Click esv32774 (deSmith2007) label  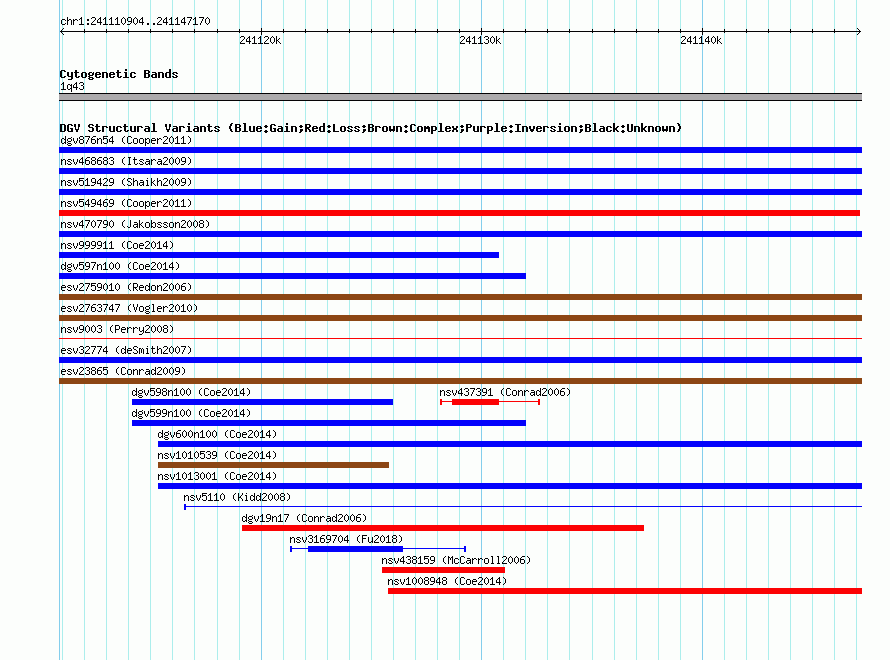(126, 350)
